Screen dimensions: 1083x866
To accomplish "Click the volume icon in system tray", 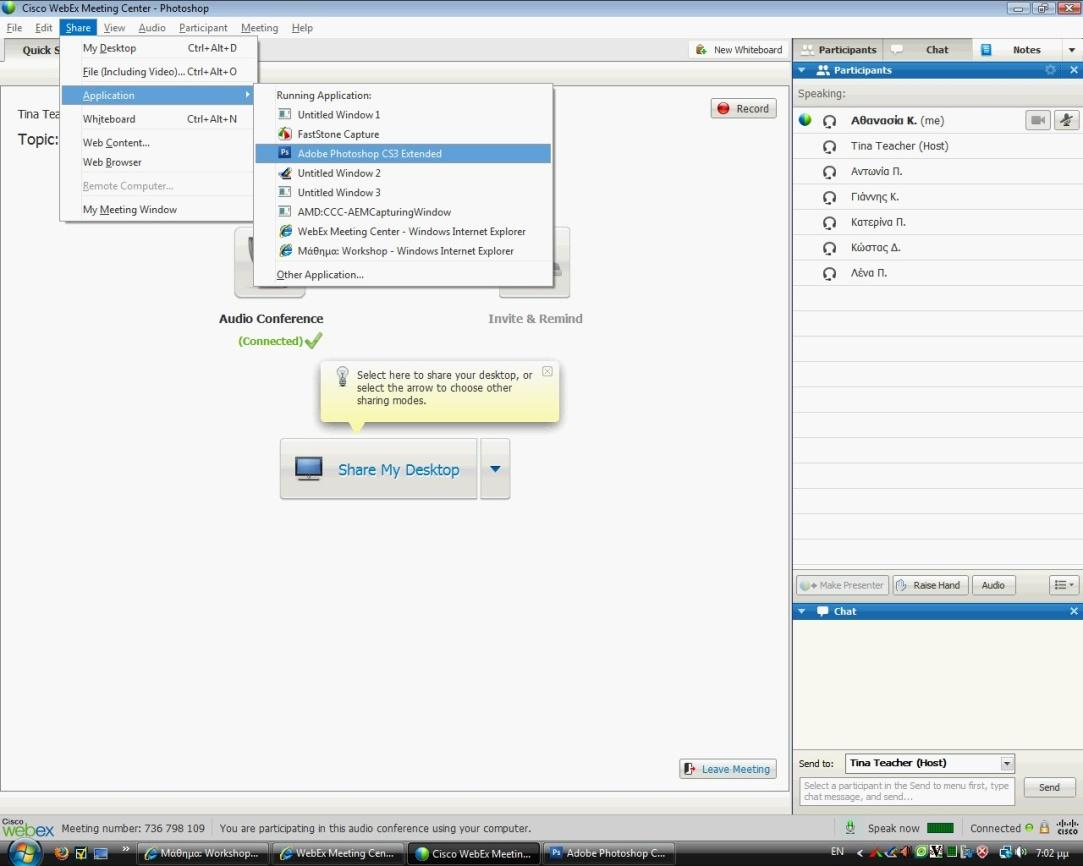I will [x=1022, y=852].
